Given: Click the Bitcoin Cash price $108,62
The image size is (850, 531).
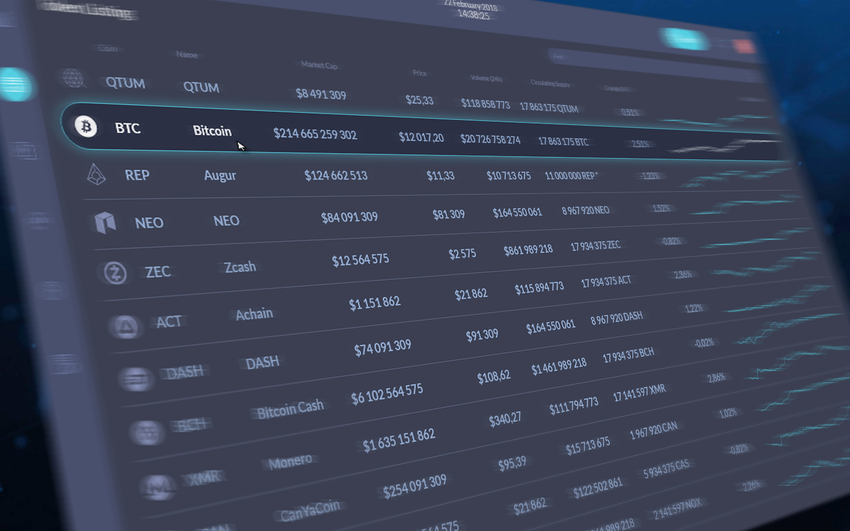Looking at the screenshot, I should (493, 376).
